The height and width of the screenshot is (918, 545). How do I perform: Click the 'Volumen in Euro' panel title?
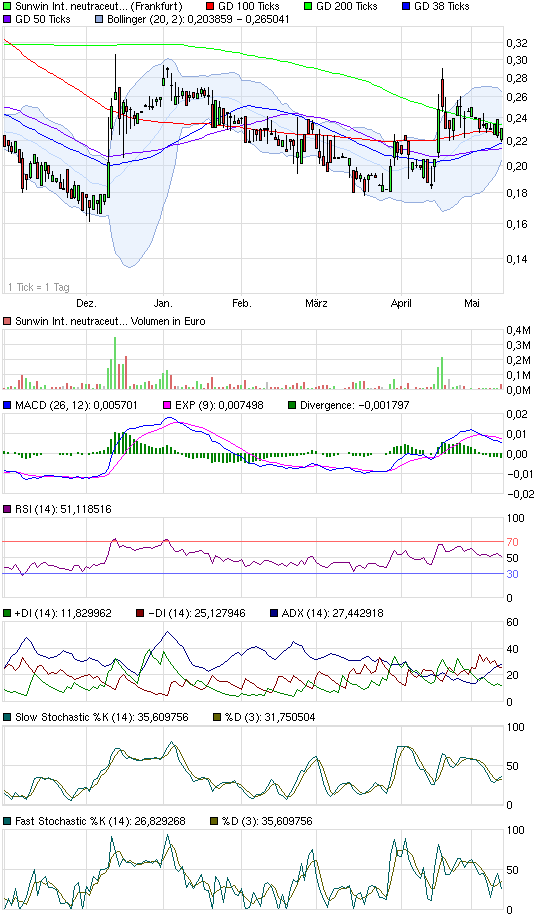coord(110,321)
